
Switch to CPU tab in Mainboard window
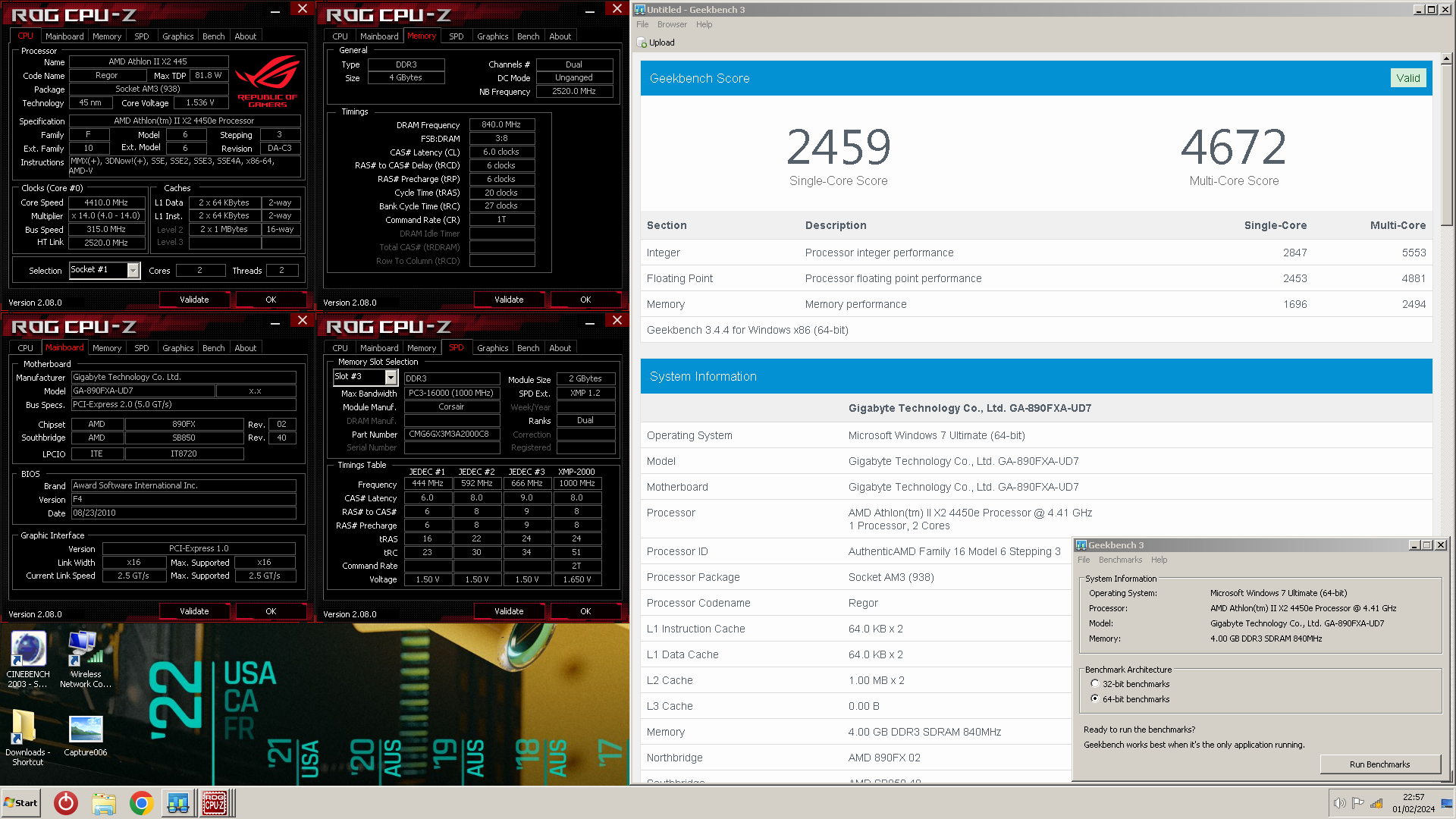point(25,348)
